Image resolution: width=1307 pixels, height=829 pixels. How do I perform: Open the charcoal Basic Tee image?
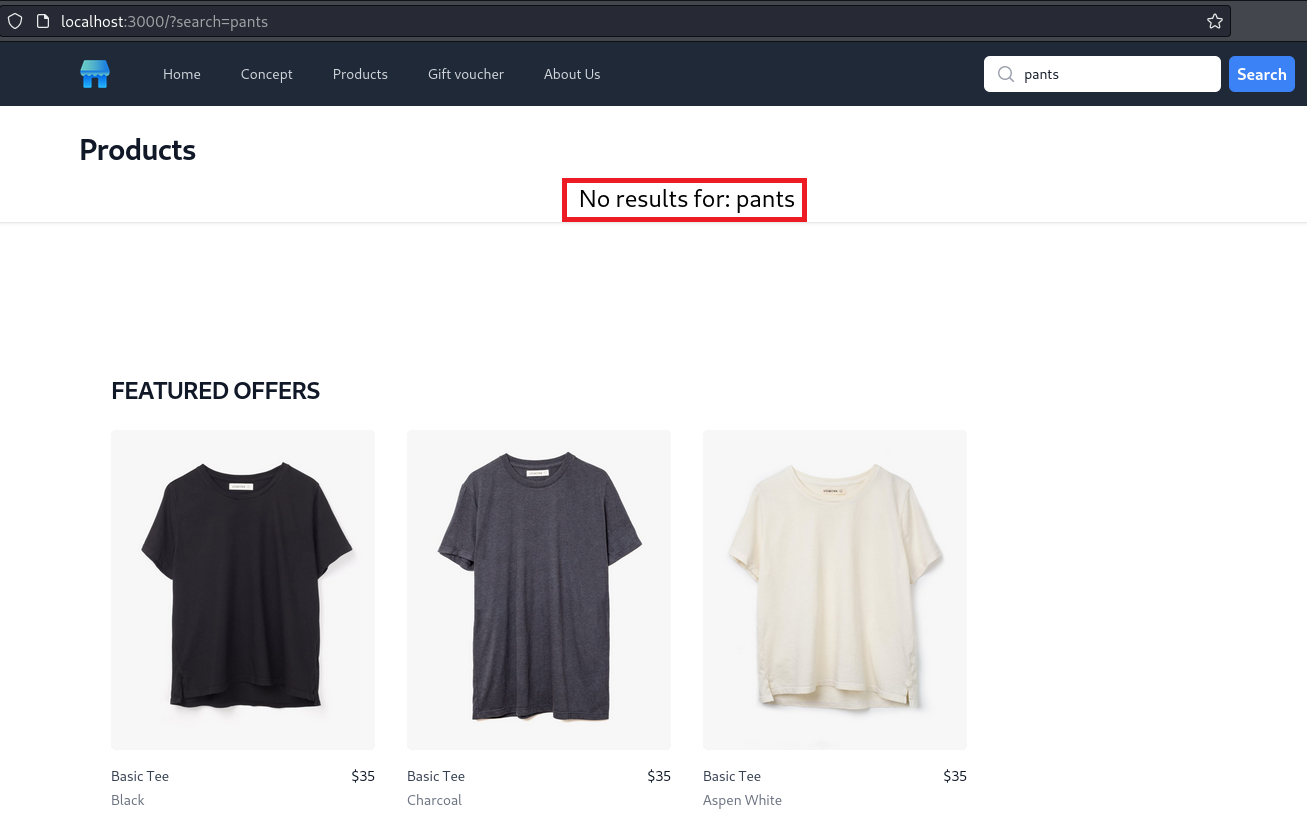tap(539, 590)
